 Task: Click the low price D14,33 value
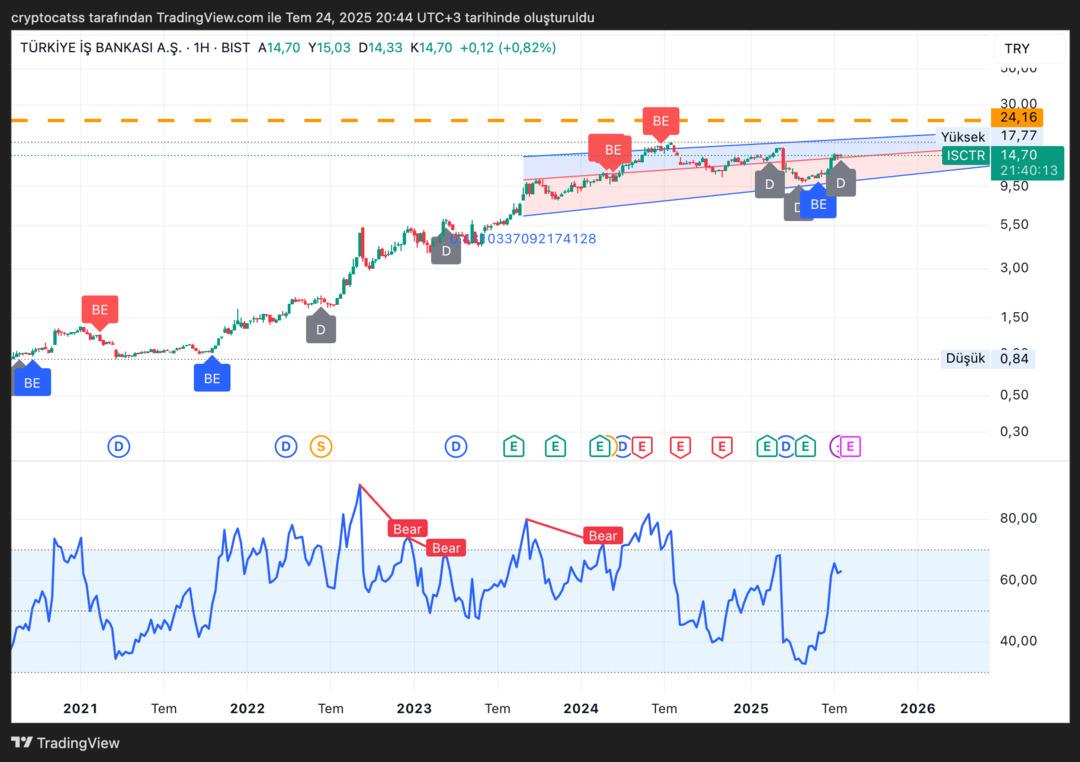coord(380,48)
